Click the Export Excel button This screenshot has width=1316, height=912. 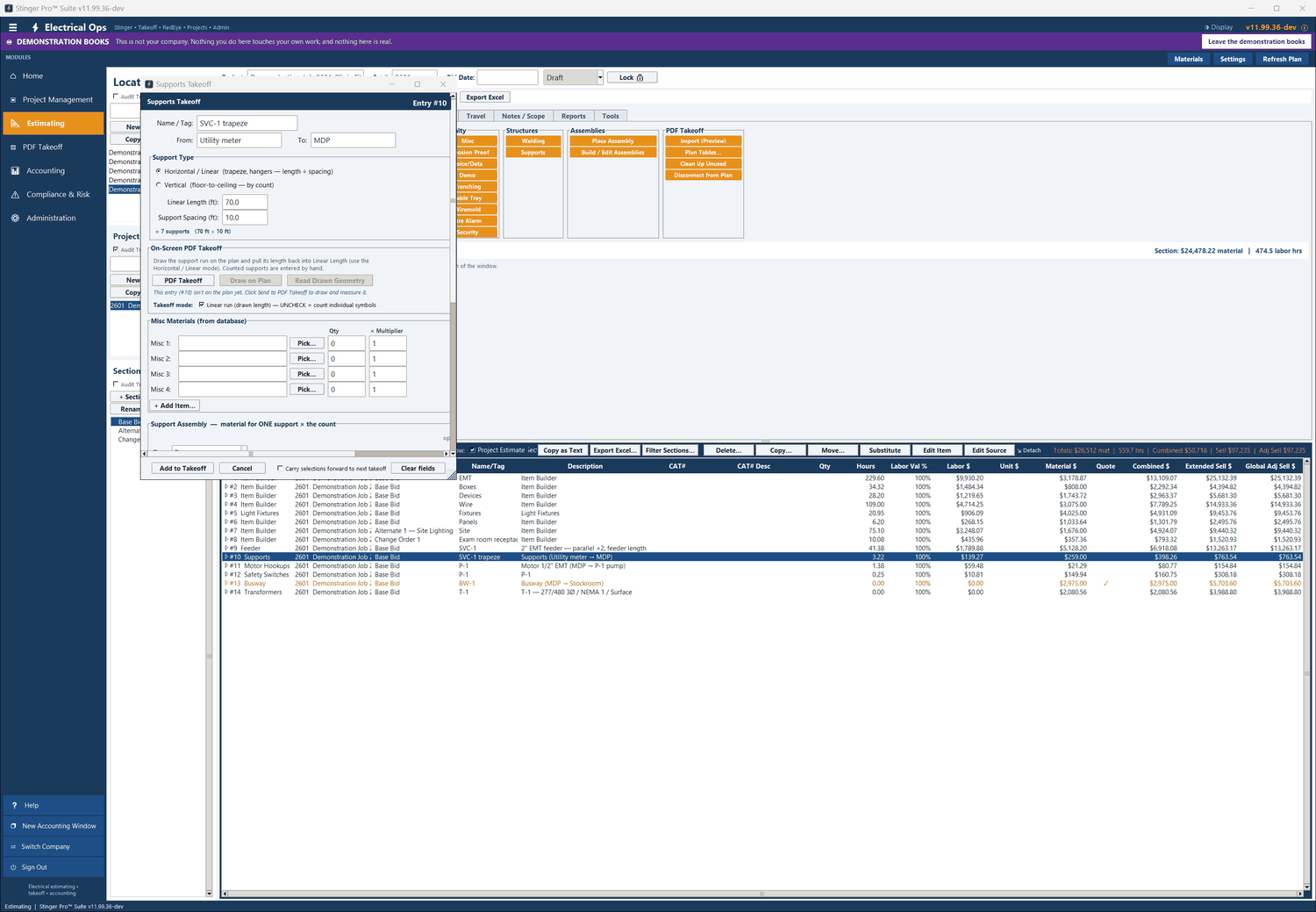coord(485,97)
